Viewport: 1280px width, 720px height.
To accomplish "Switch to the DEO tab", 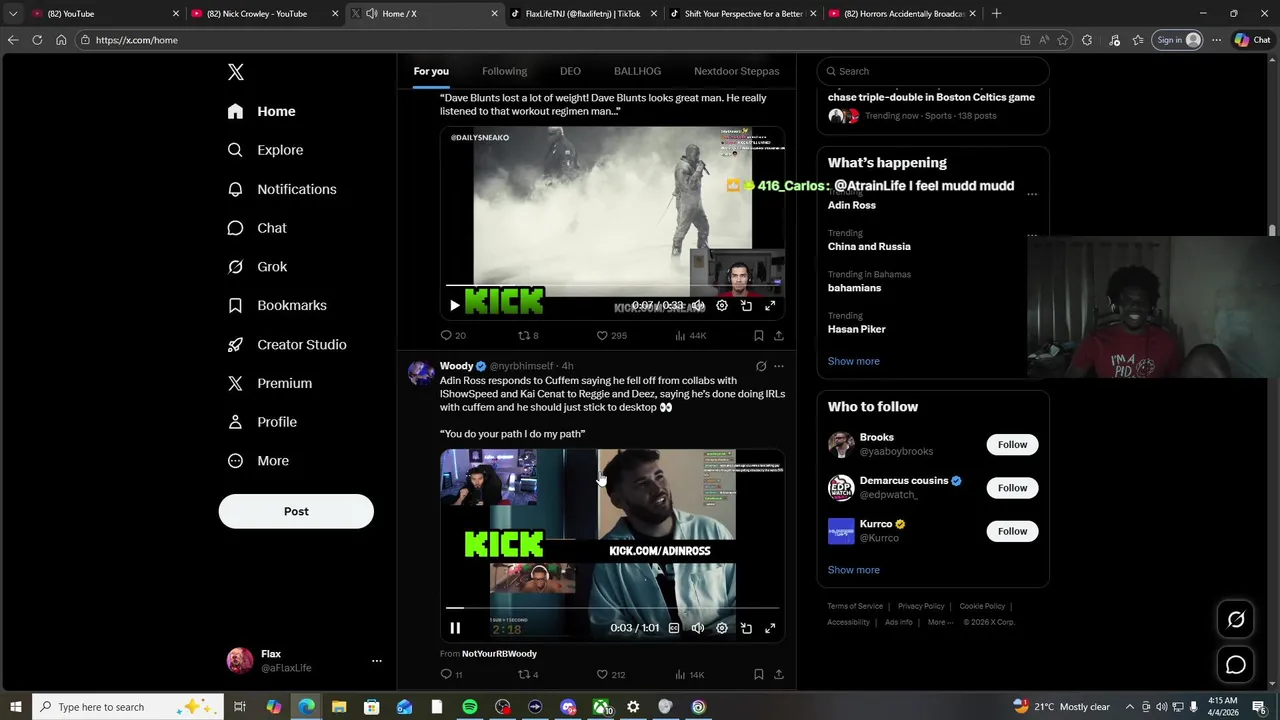I will coord(570,71).
